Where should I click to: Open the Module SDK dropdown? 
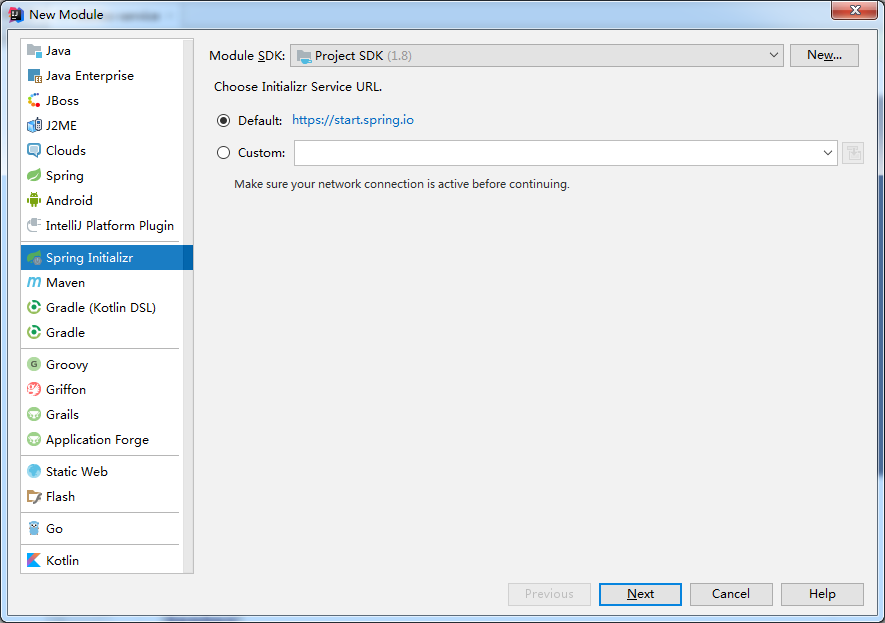pyautogui.click(x=537, y=55)
